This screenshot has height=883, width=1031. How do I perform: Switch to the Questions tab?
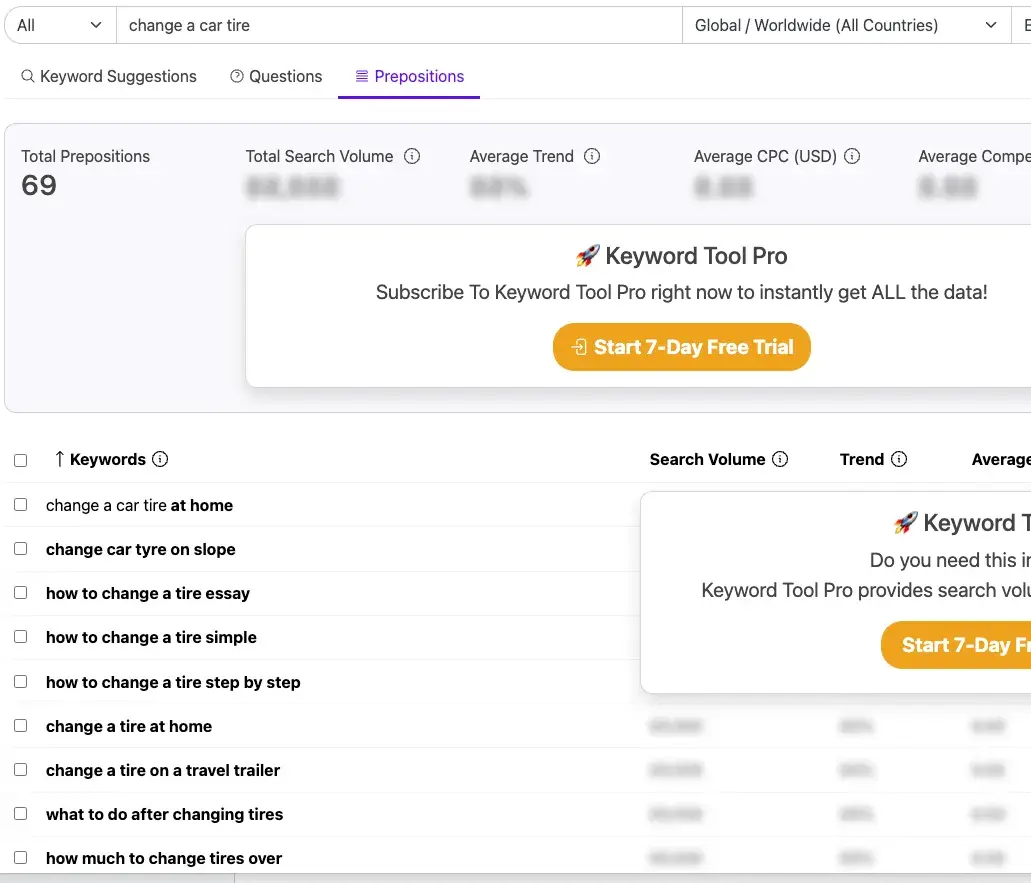(x=276, y=76)
